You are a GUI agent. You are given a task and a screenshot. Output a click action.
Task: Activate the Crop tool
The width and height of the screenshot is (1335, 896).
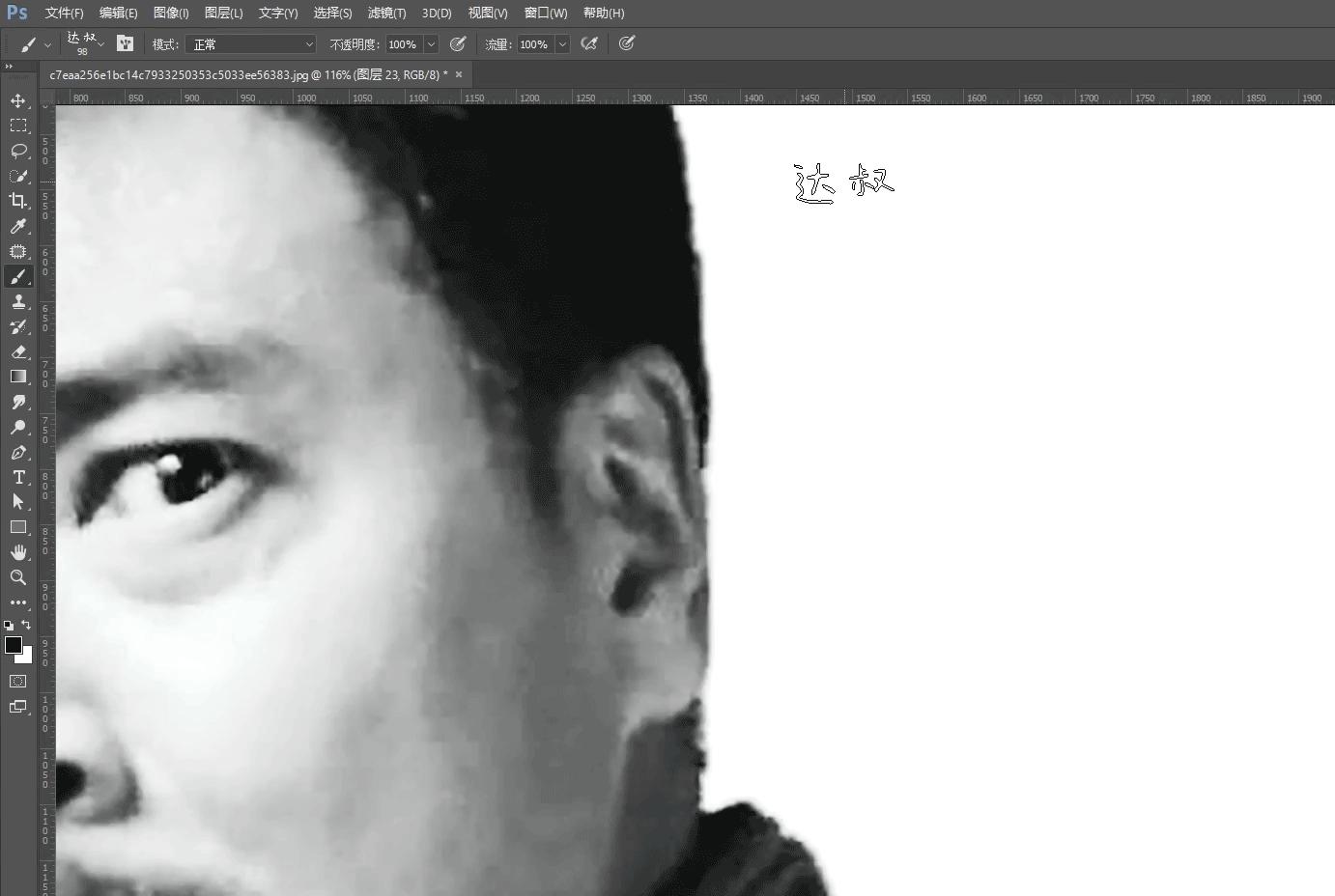(19, 201)
